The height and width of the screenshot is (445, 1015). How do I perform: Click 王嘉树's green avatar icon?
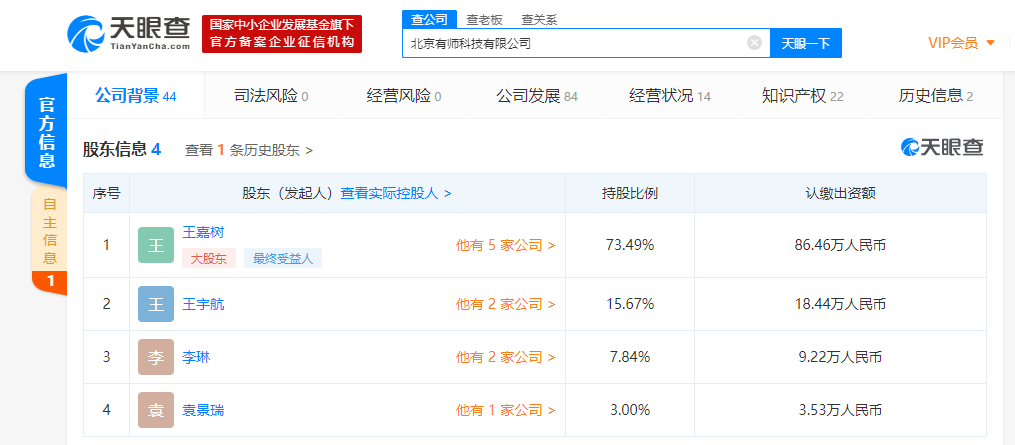tap(156, 245)
